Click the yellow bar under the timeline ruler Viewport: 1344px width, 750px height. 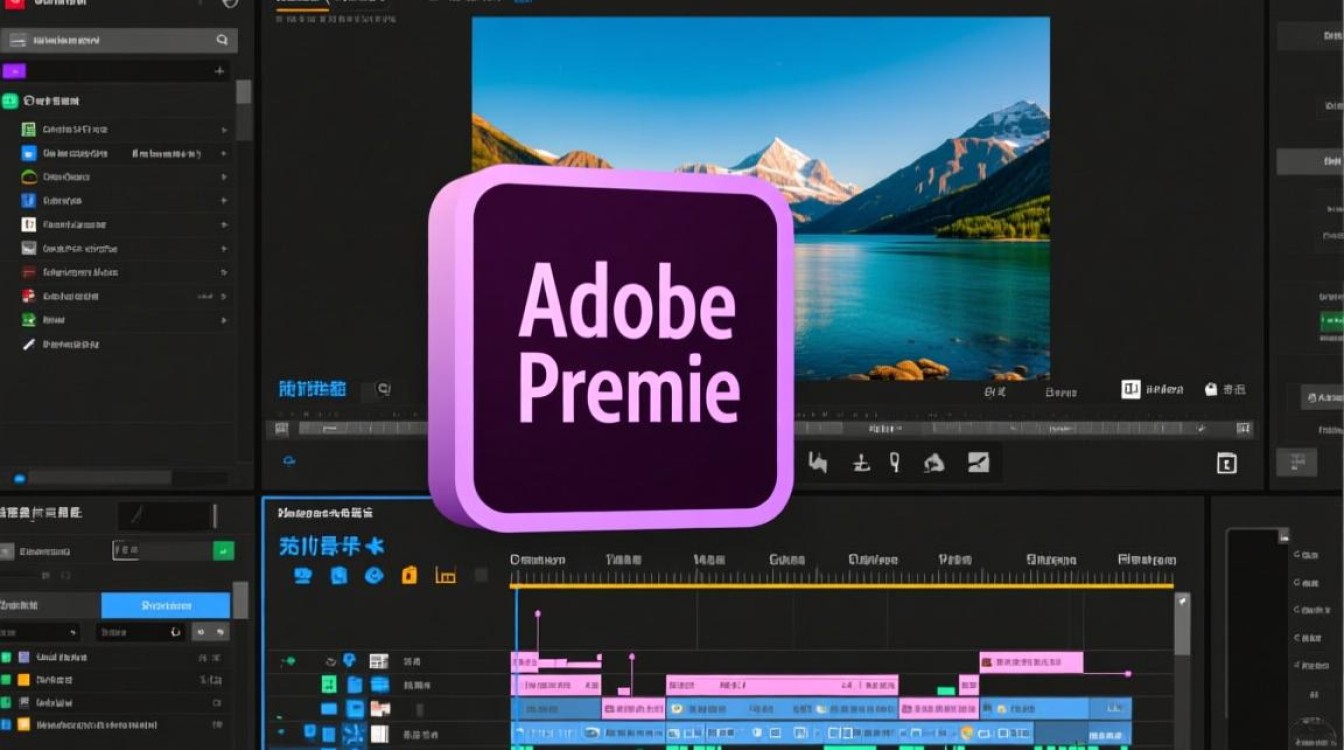pos(842,586)
